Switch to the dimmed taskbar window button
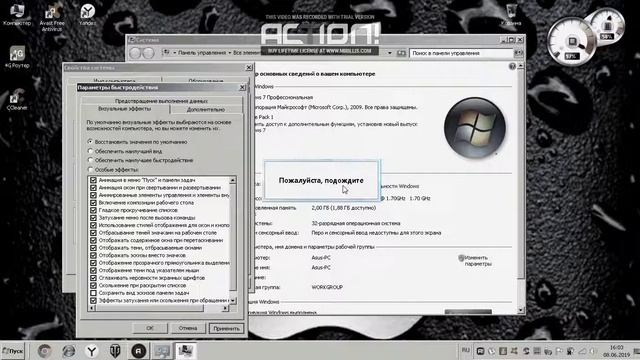Viewport: 640px width, 360px height. (162, 351)
